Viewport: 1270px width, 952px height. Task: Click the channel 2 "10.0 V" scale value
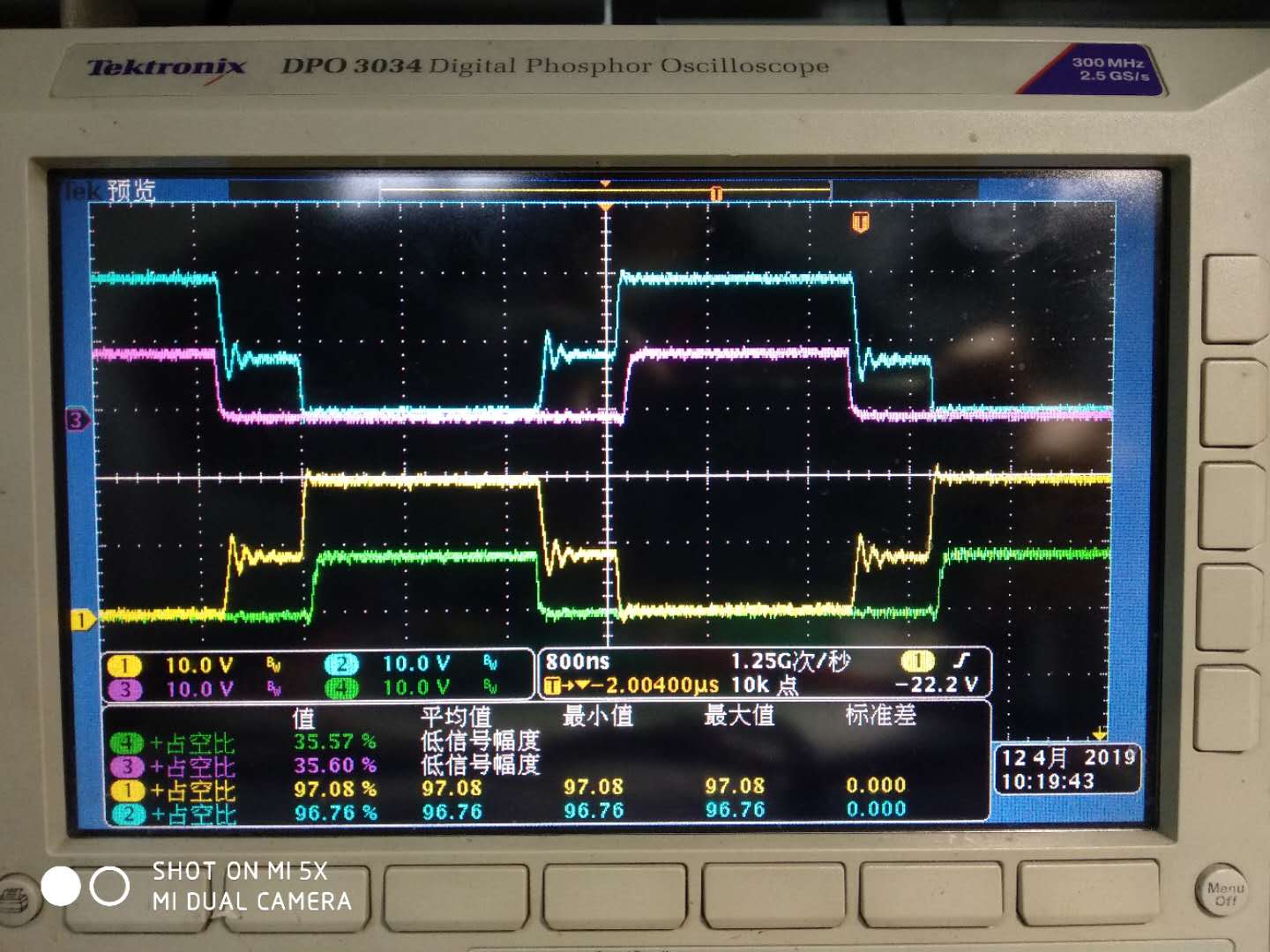[x=416, y=664]
